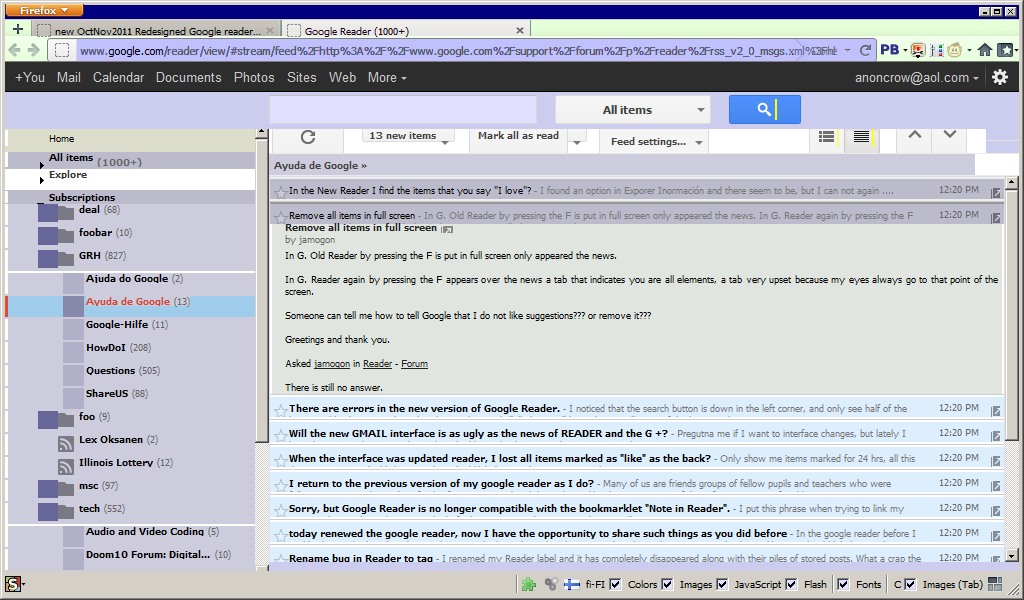
Task: Open the anoncrow@aol.com account menu
Action: tap(917, 77)
